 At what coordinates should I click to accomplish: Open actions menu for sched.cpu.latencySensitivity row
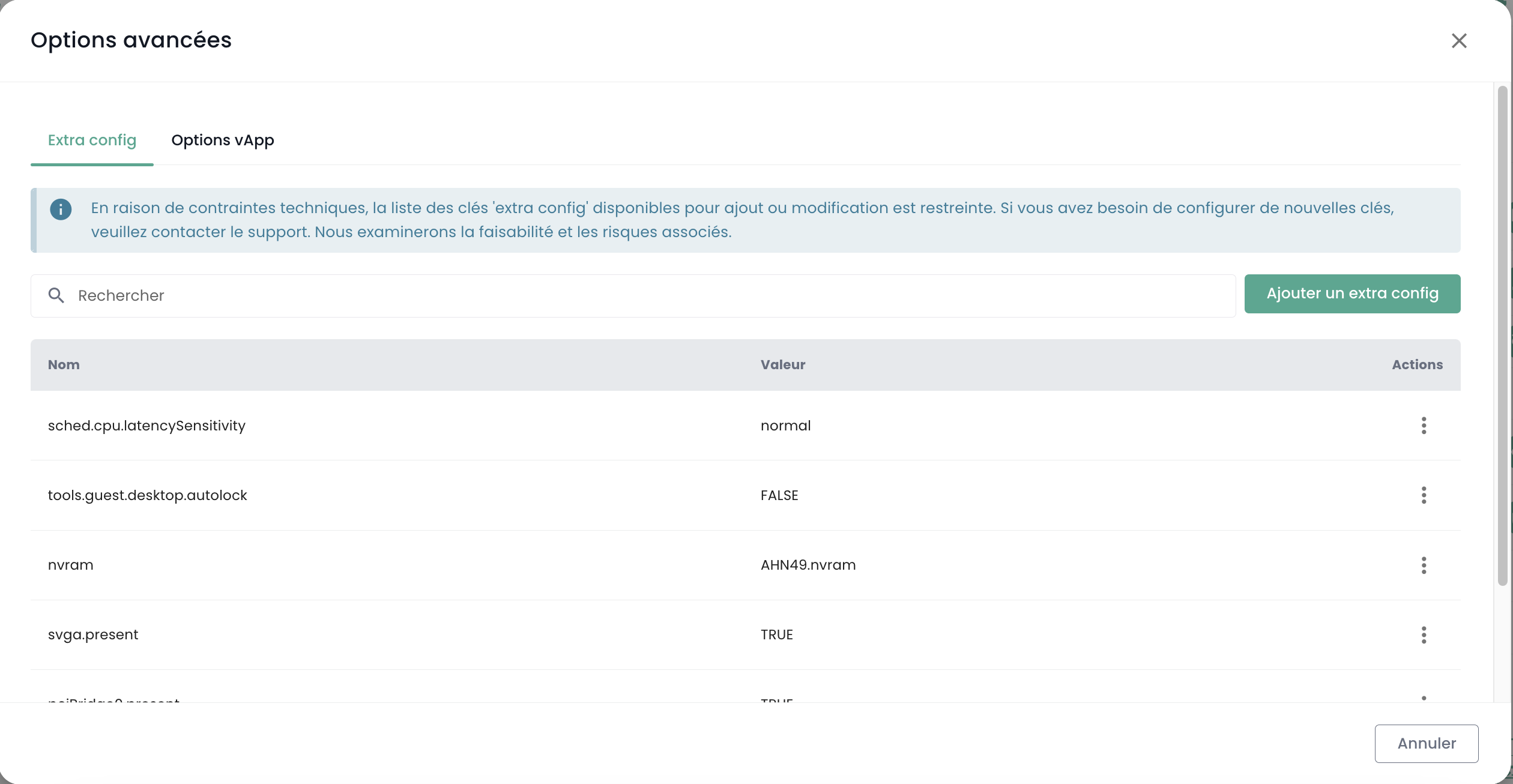1424,426
